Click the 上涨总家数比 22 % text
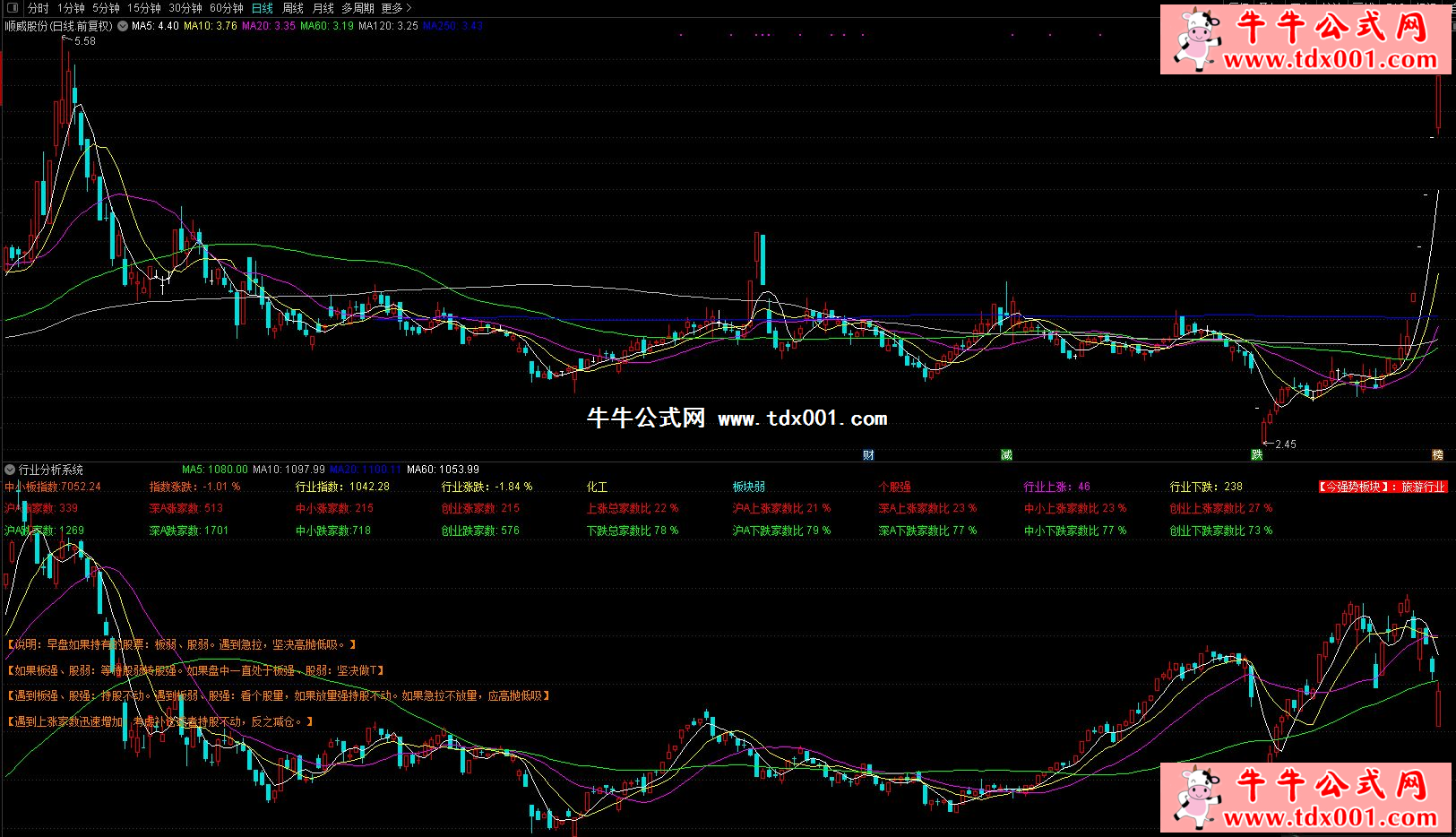 [x=633, y=508]
